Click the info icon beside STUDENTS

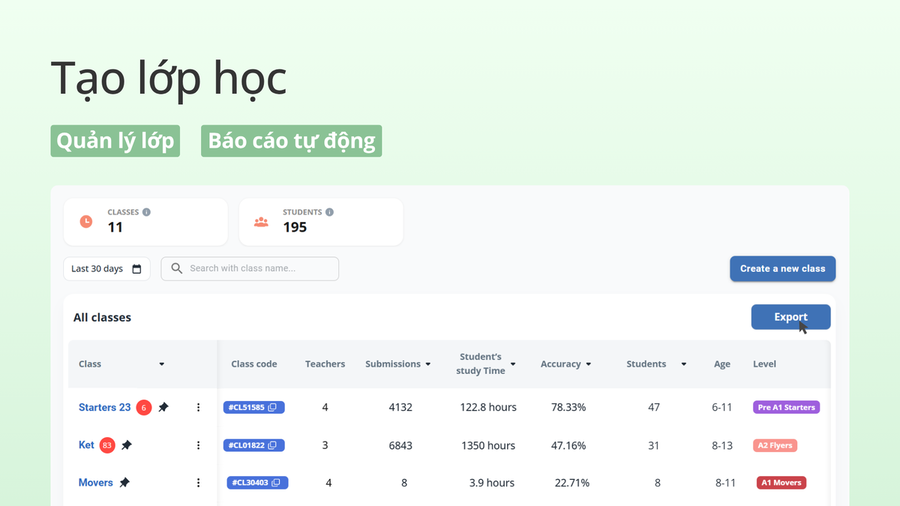(329, 212)
